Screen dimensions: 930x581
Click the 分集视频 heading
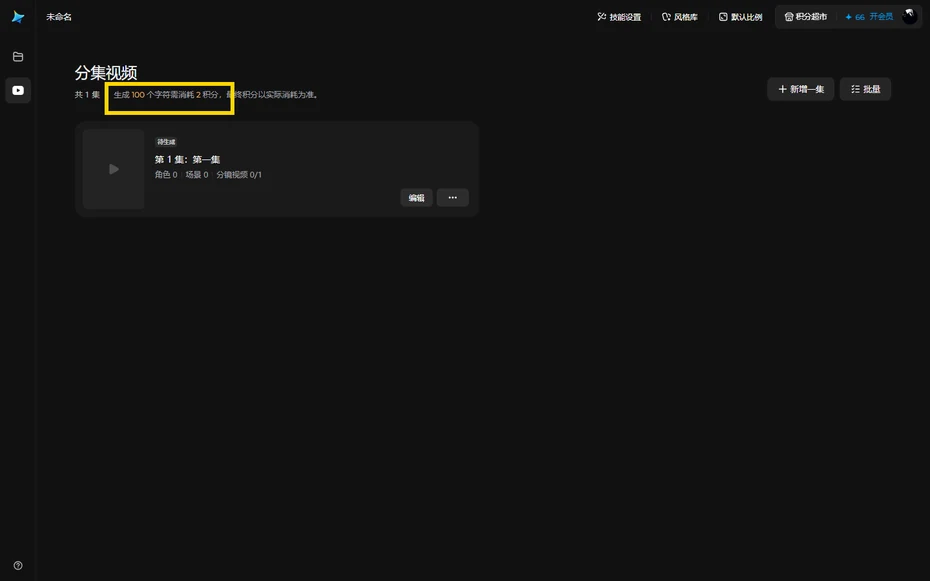[106, 72]
